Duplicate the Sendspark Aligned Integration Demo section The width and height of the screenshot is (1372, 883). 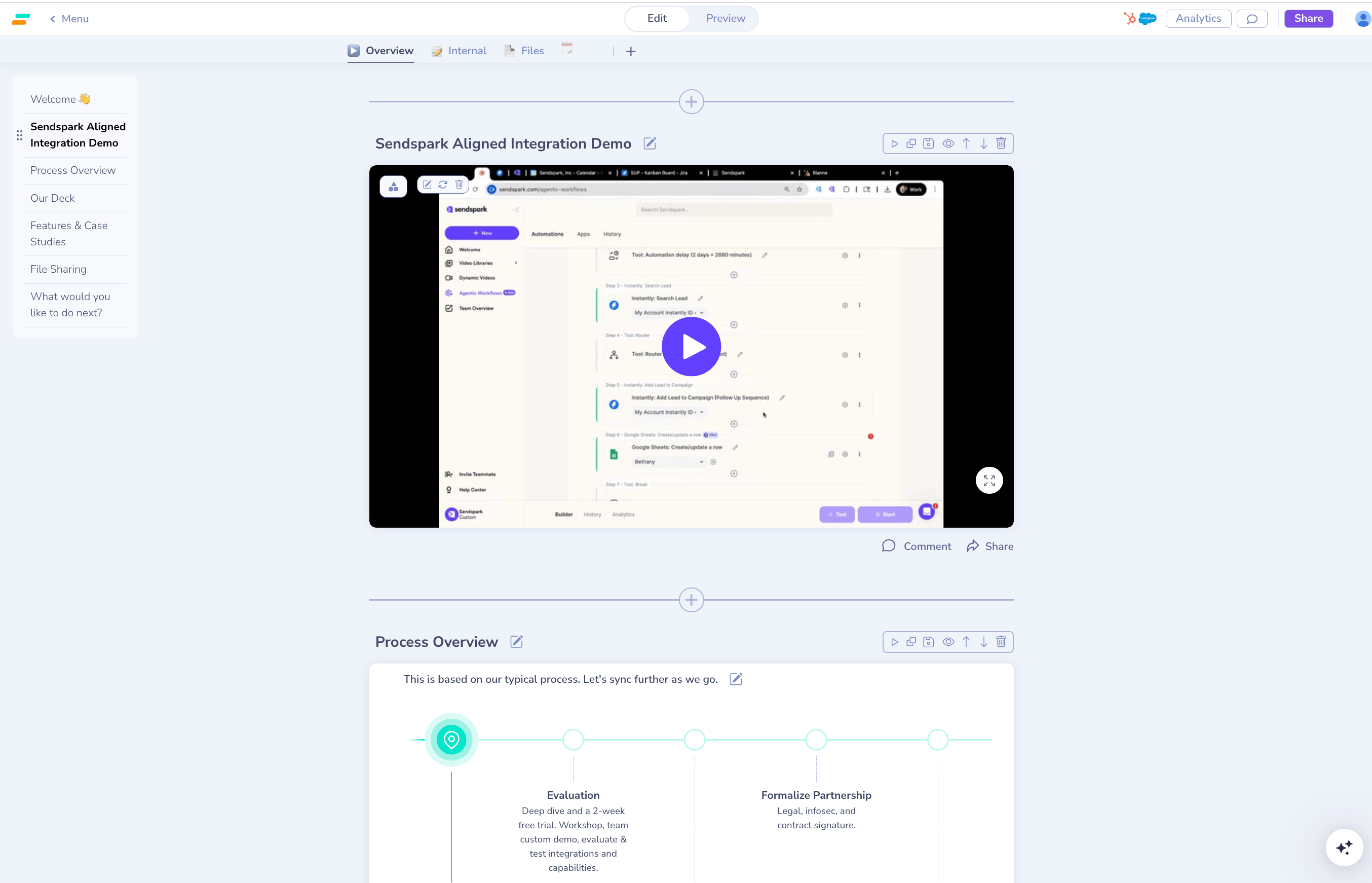pos(911,143)
